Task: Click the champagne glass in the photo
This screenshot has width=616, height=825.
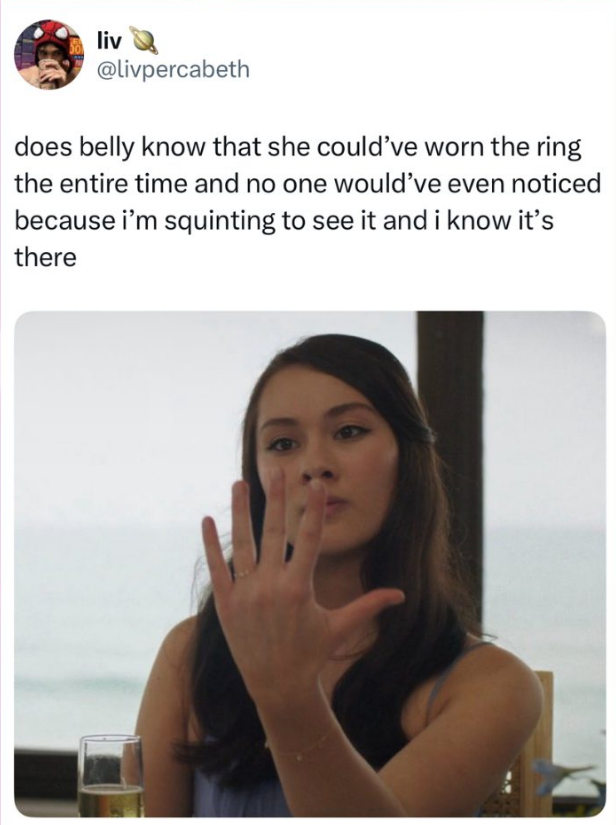Action: click(x=111, y=776)
